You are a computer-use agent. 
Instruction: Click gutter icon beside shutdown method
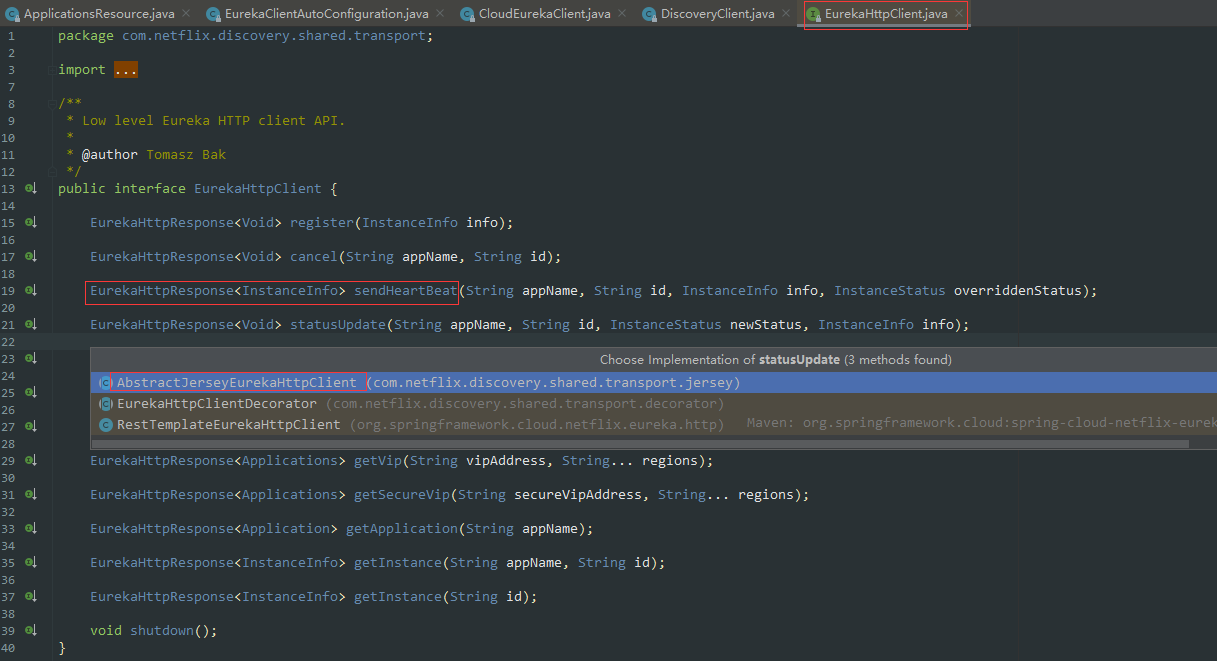(31, 630)
